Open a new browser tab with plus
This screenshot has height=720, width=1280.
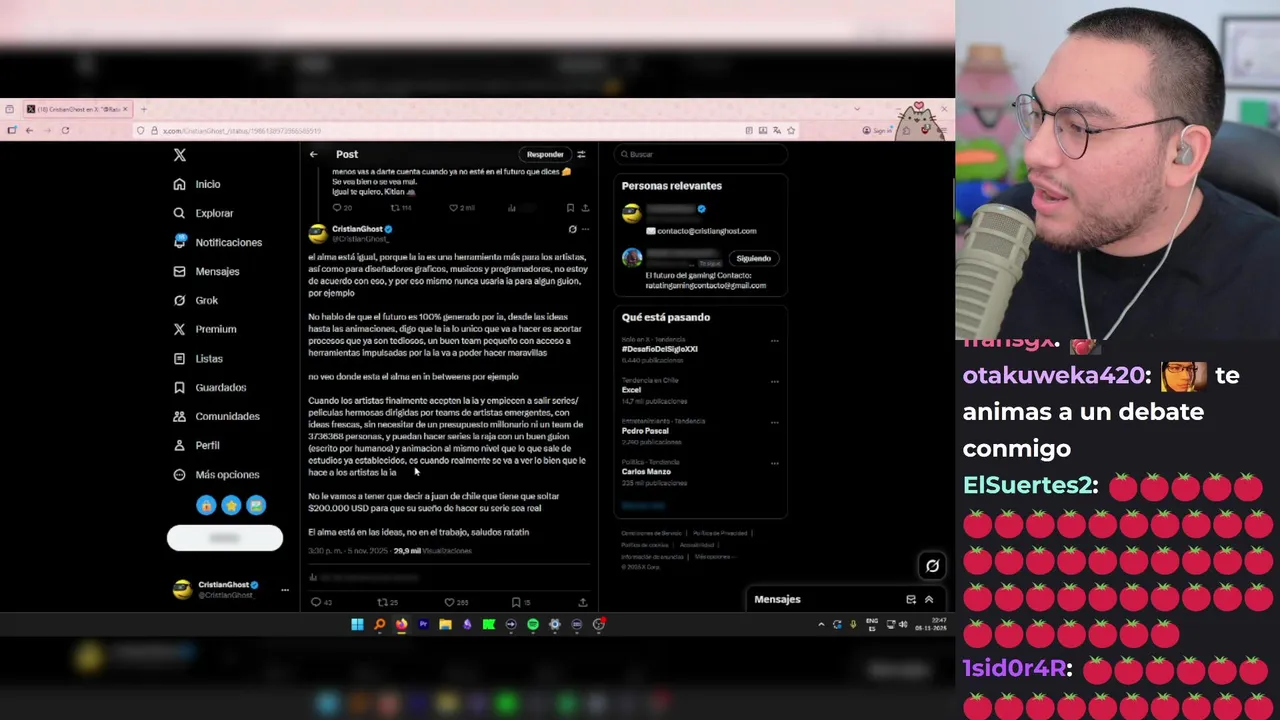pos(143,109)
